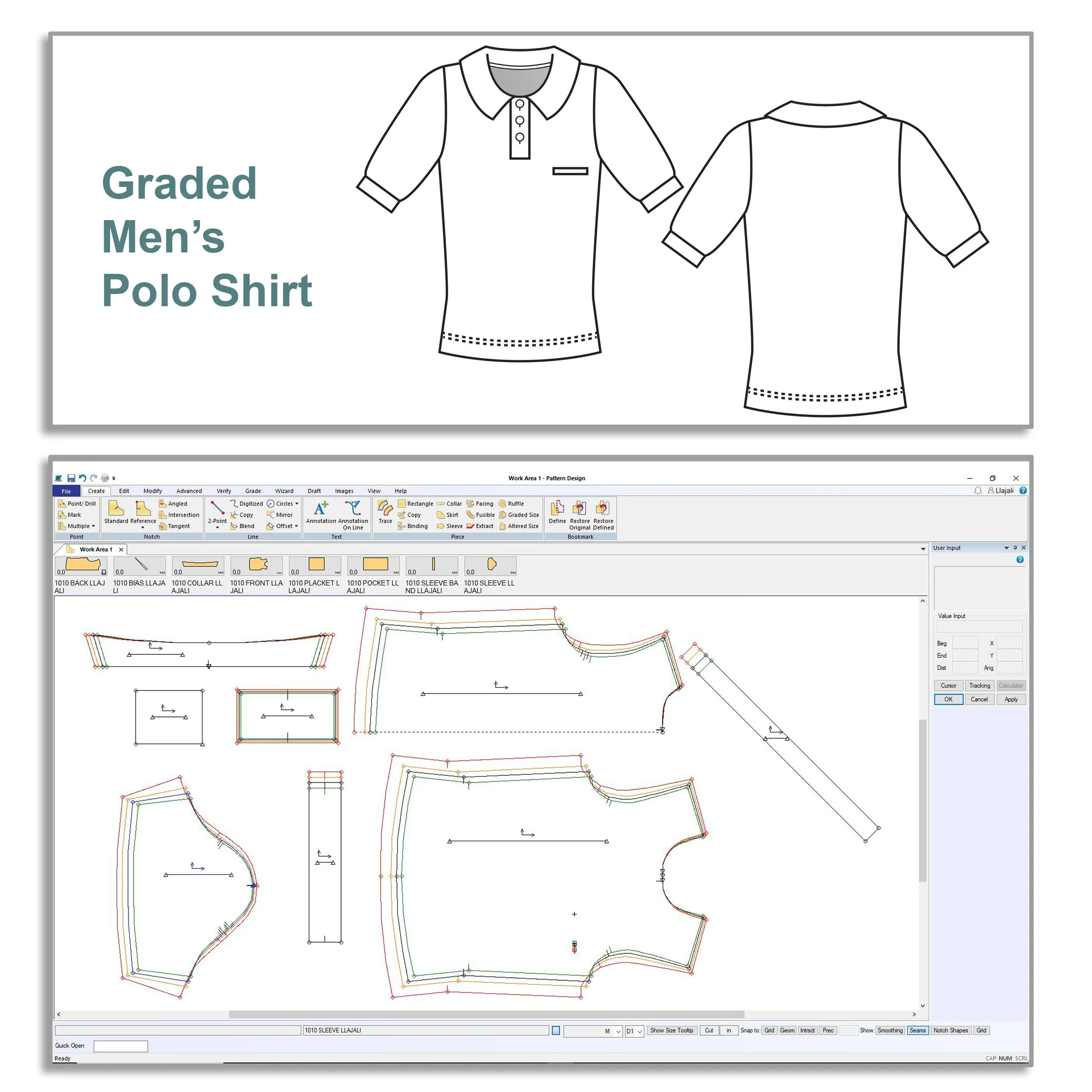Click Annotation On Line tool
1092x1092 pixels.
[x=352, y=515]
